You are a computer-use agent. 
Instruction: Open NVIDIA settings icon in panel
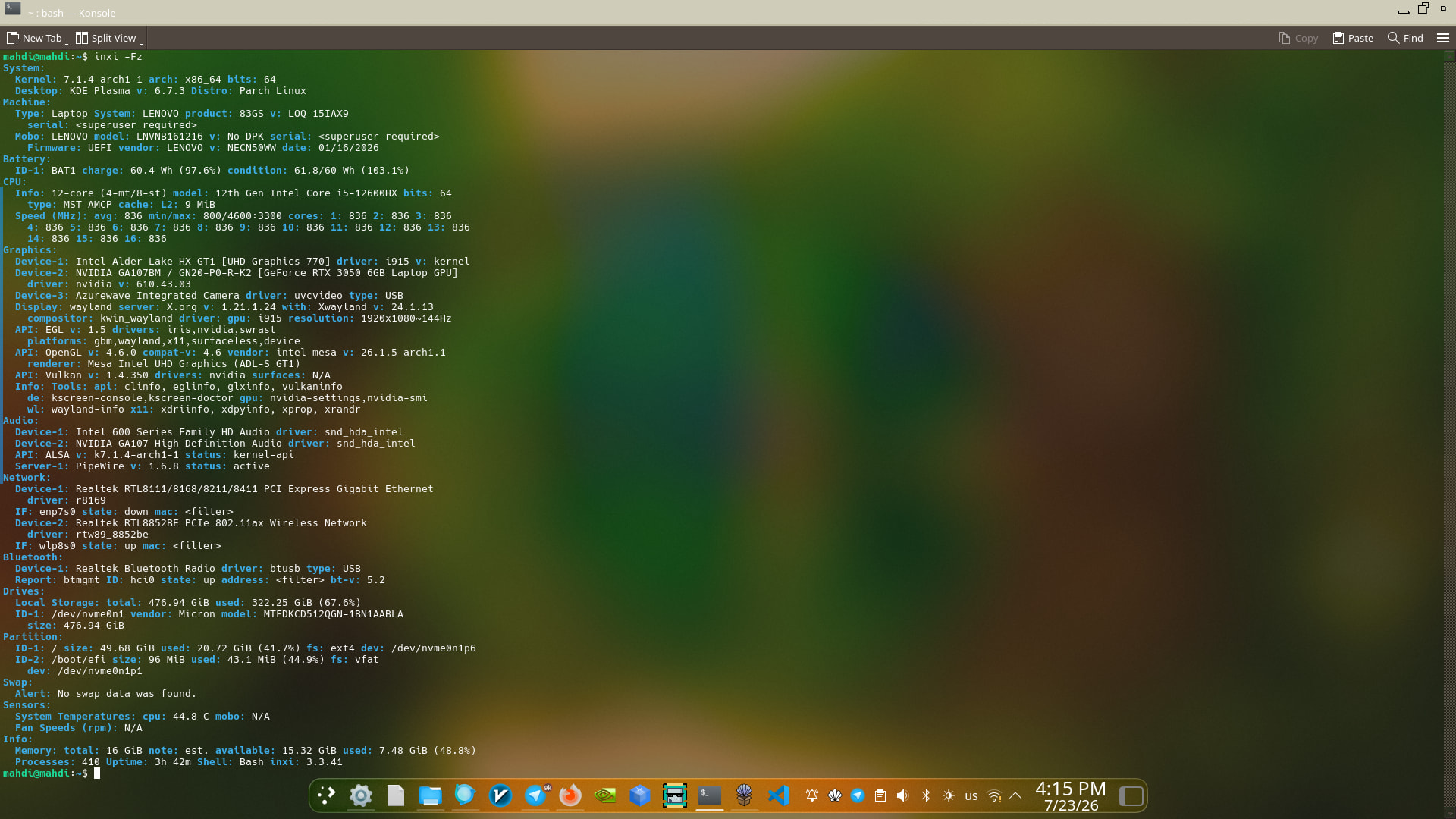click(x=605, y=795)
